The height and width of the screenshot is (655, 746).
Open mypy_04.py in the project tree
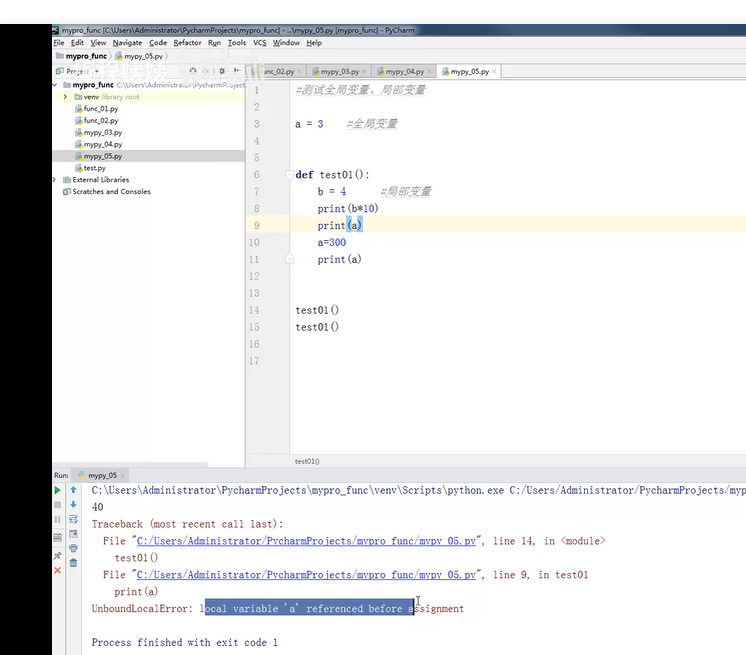click(x=98, y=144)
